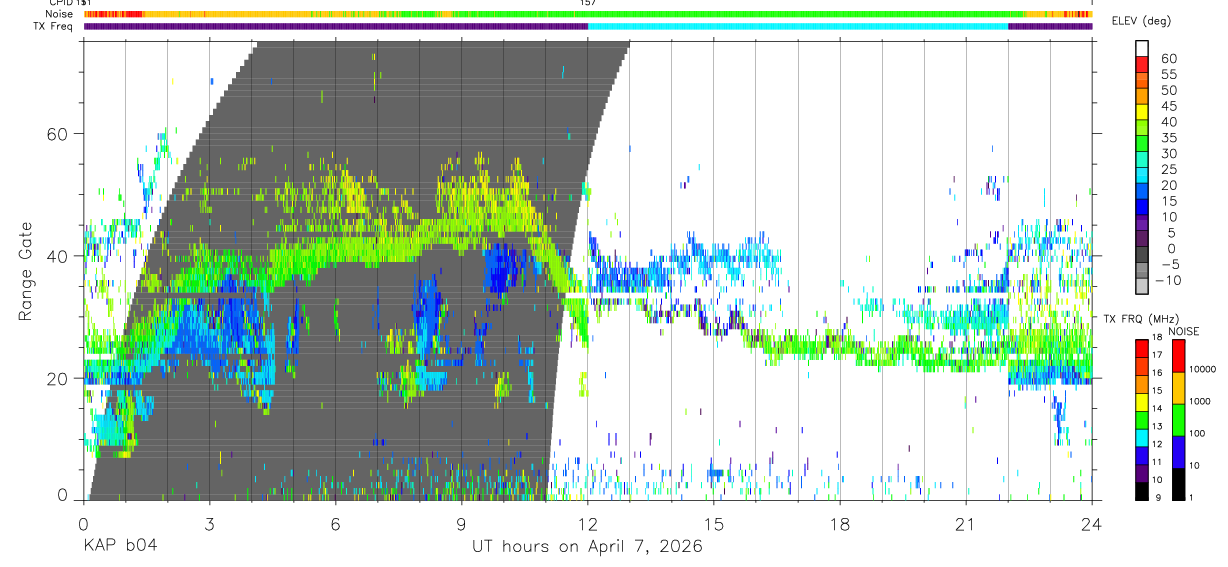Click the x-axis tick label '24'
The height and width of the screenshot is (567, 1228).
pyautogui.click(x=1091, y=523)
